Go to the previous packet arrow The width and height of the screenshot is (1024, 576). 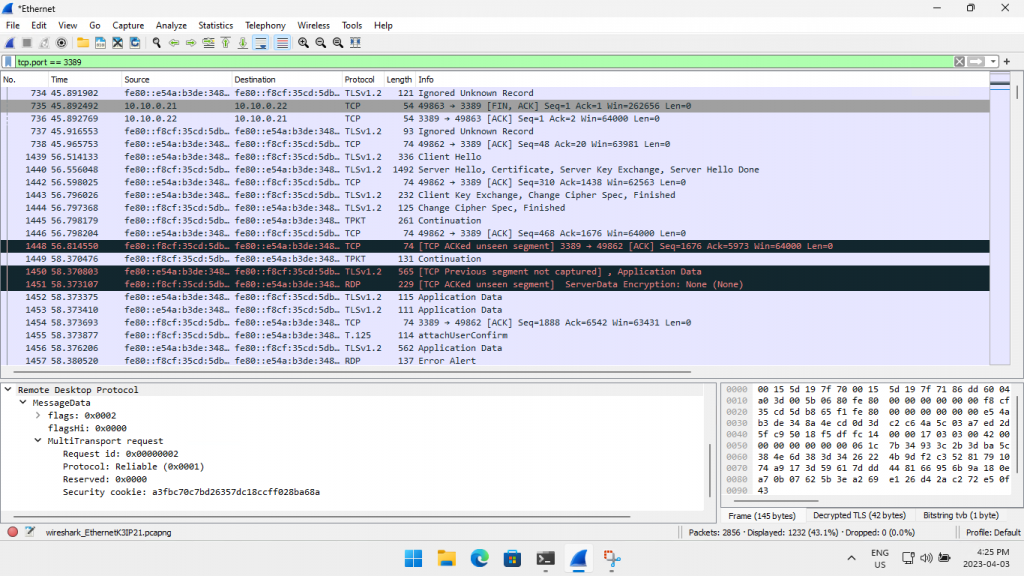pos(174,43)
